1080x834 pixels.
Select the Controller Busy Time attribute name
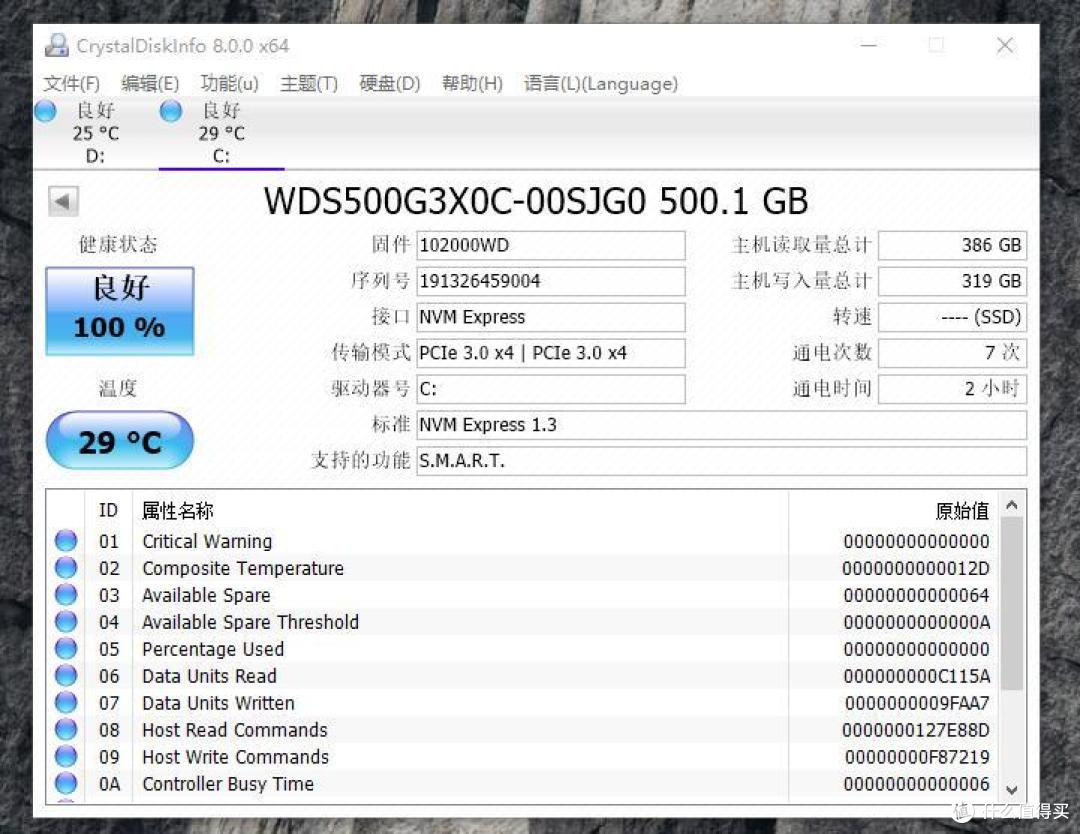[228, 784]
